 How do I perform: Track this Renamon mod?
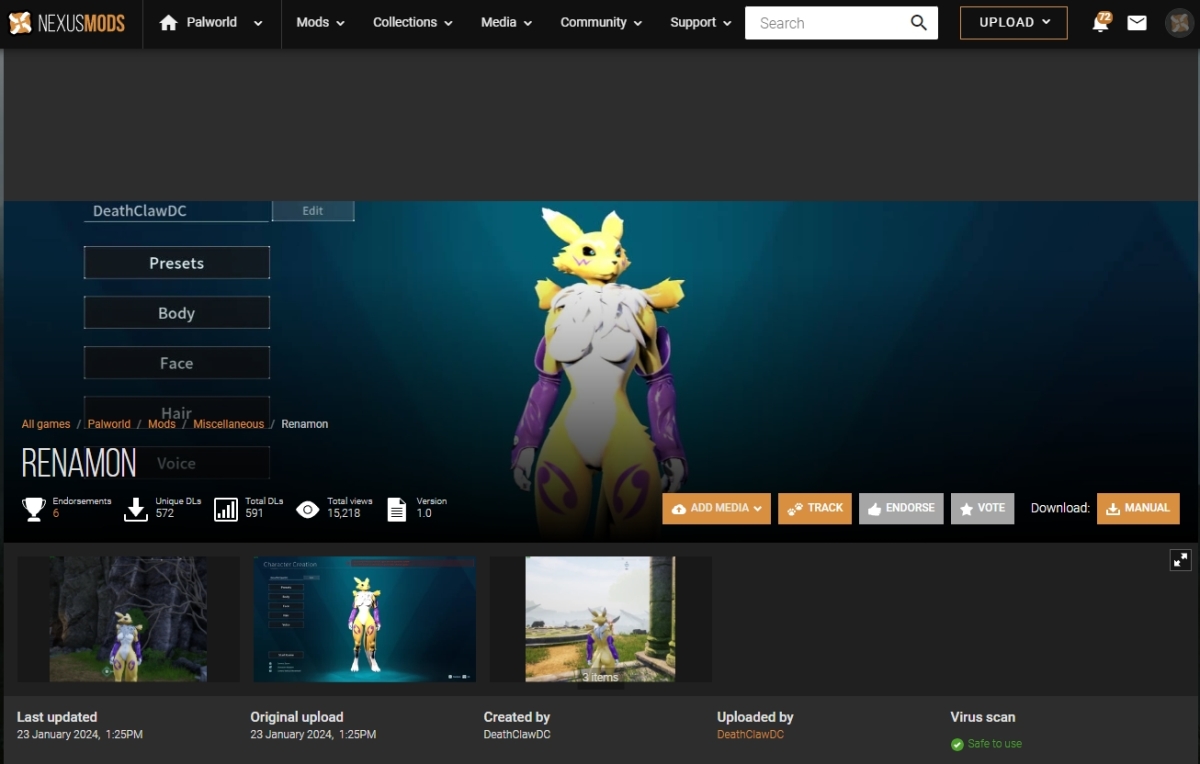[815, 508]
